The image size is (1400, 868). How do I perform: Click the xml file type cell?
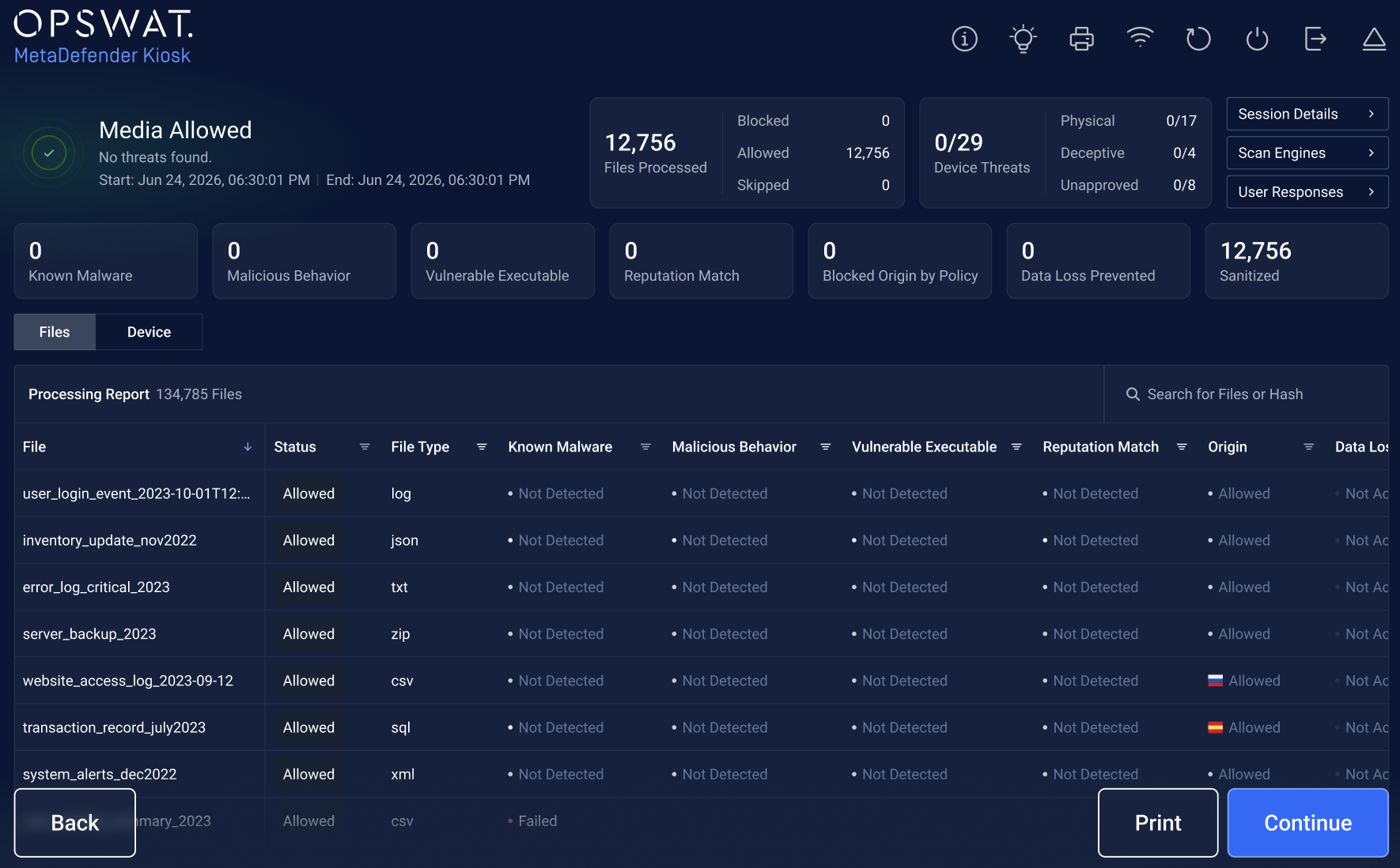(x=403, y=774)
